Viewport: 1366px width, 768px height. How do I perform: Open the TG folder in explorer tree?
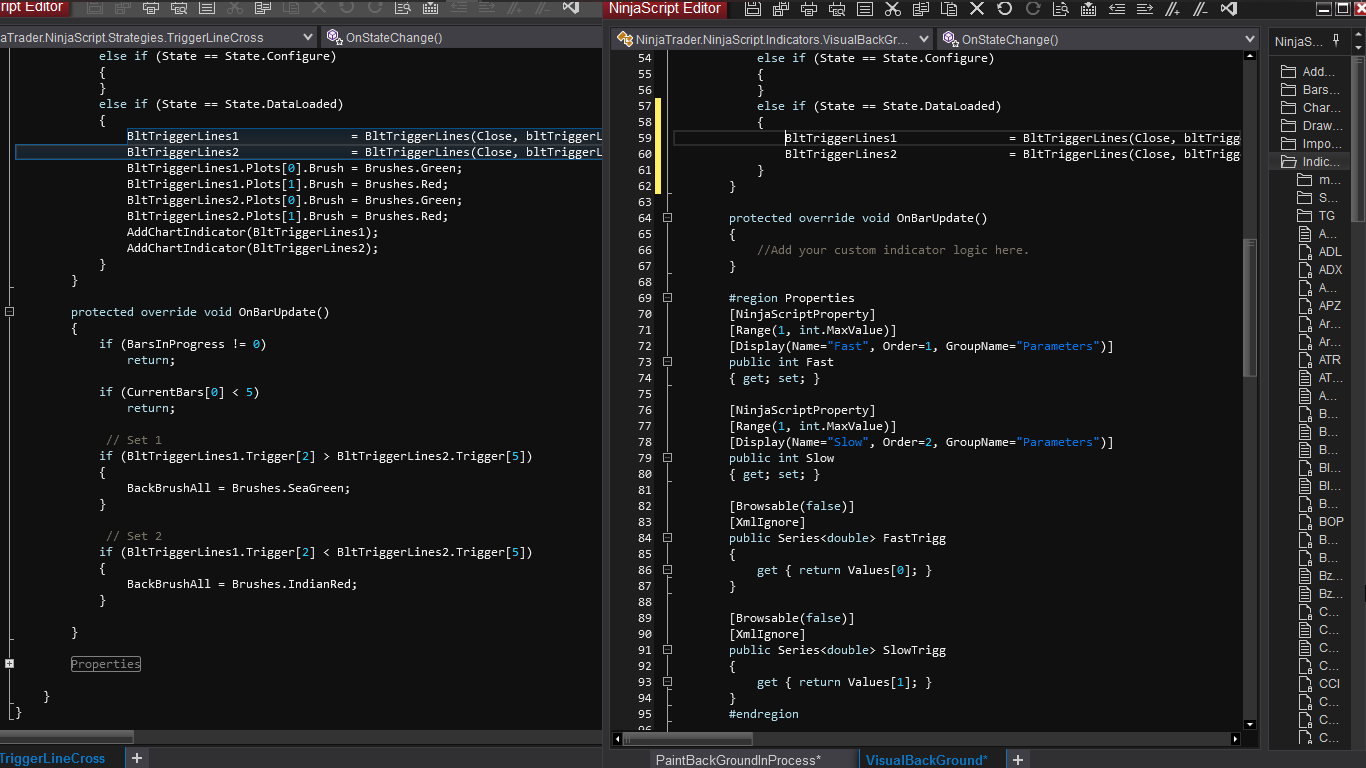(1326, 216)
